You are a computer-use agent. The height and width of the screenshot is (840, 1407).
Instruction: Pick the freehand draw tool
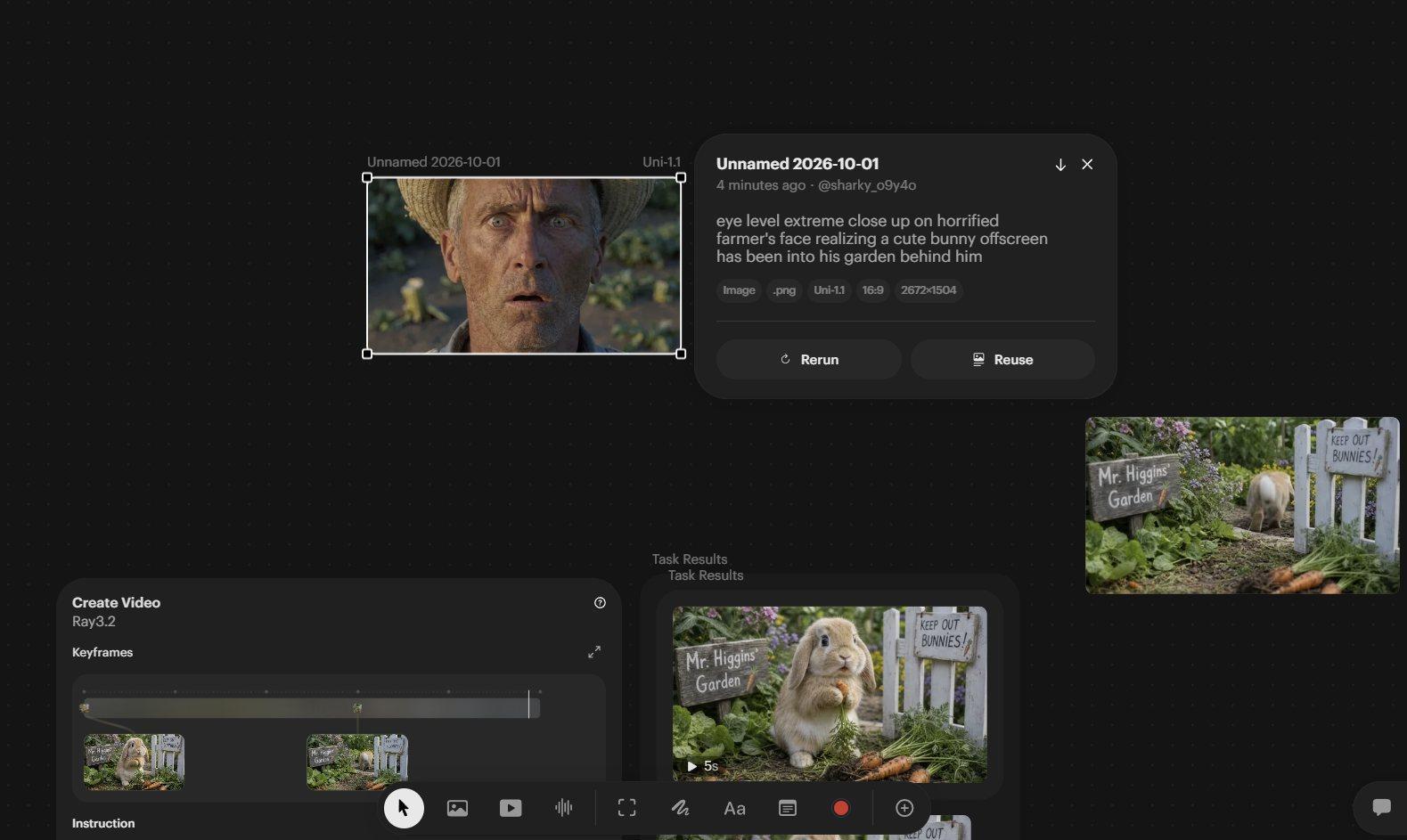pyautogui.click(x=681, y=808)
